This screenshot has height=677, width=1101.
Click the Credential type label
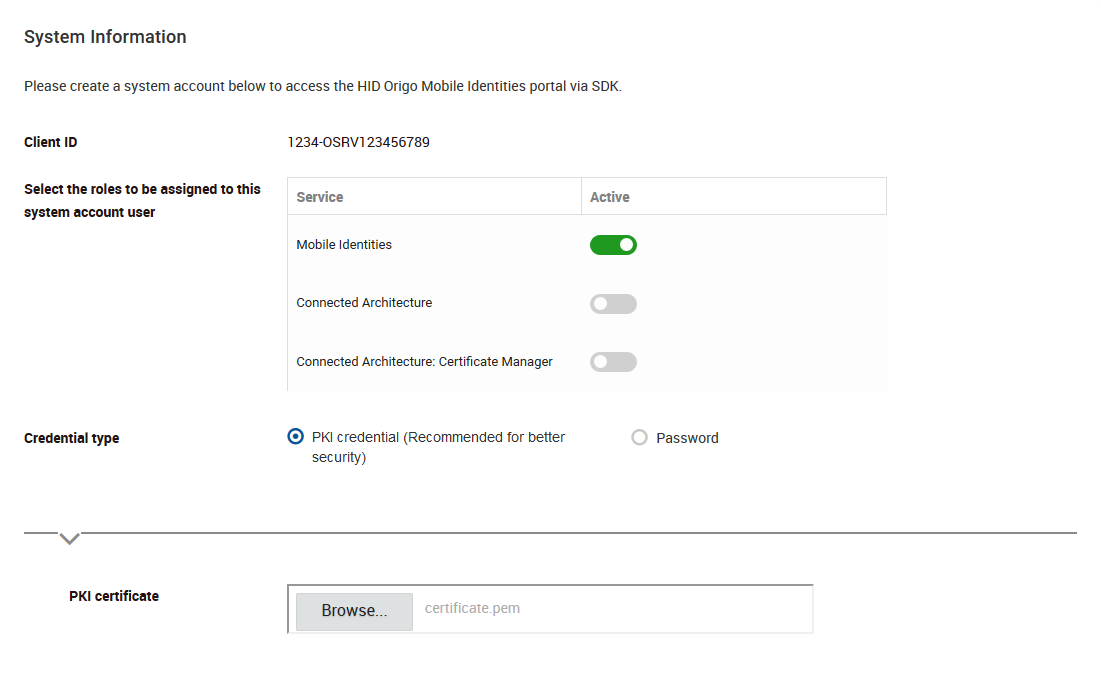click(71, 438)
